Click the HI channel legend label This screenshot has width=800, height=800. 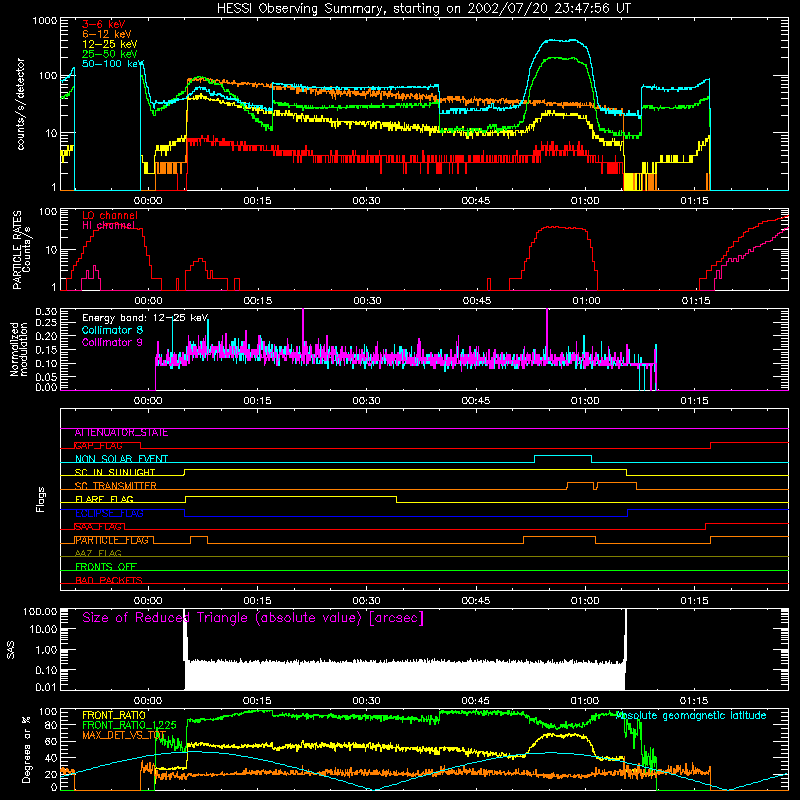[109, 225]
